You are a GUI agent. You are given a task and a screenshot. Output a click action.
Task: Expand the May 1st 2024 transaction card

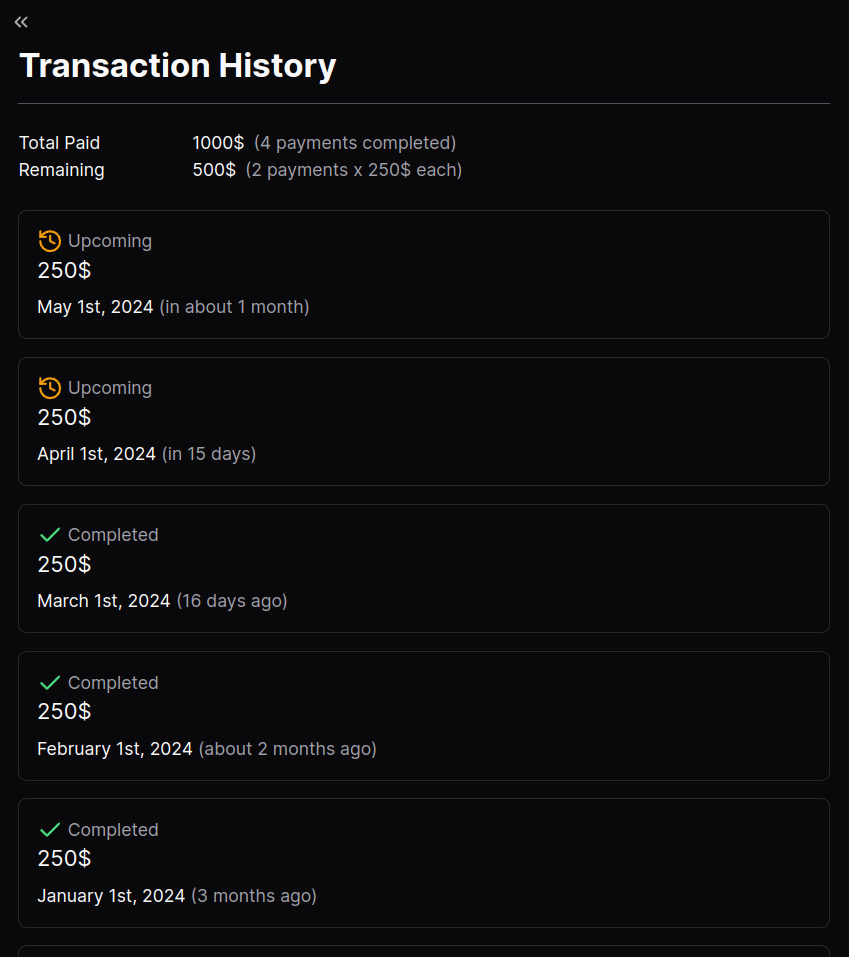click(x=423, y=274)
